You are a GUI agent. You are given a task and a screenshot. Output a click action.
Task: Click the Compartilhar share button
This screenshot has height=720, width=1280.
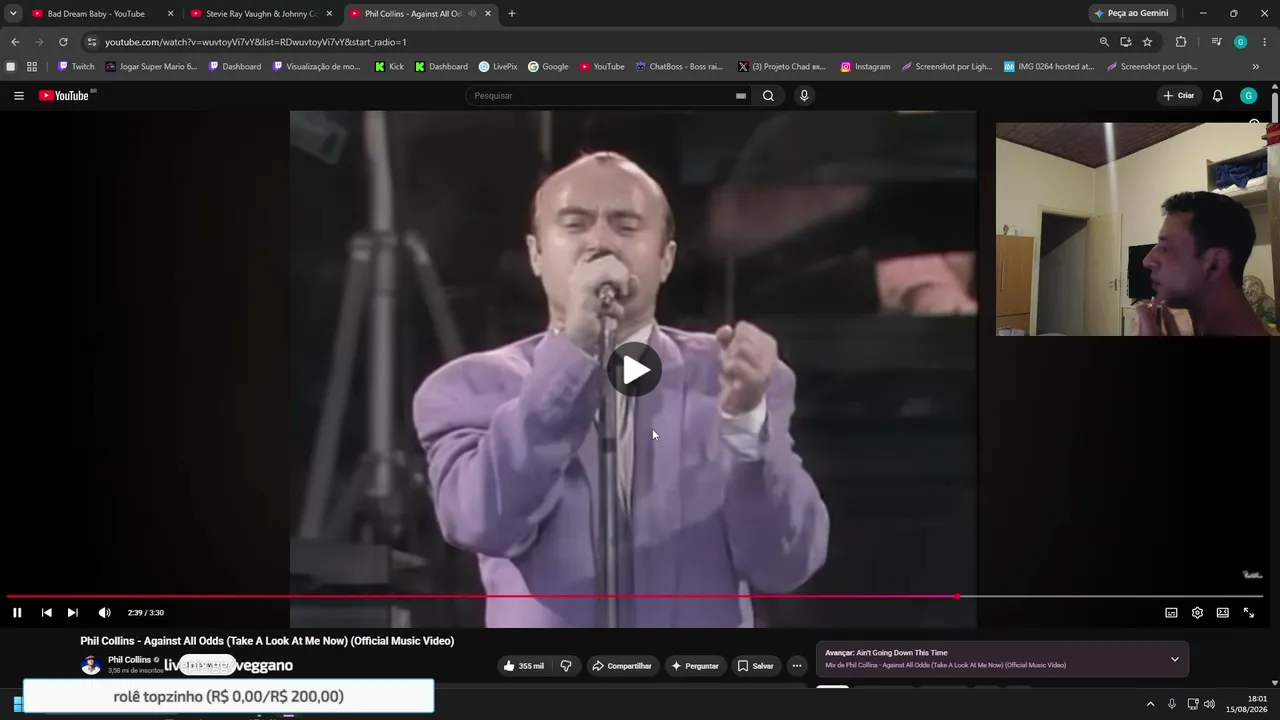click(x=621, y=666)
